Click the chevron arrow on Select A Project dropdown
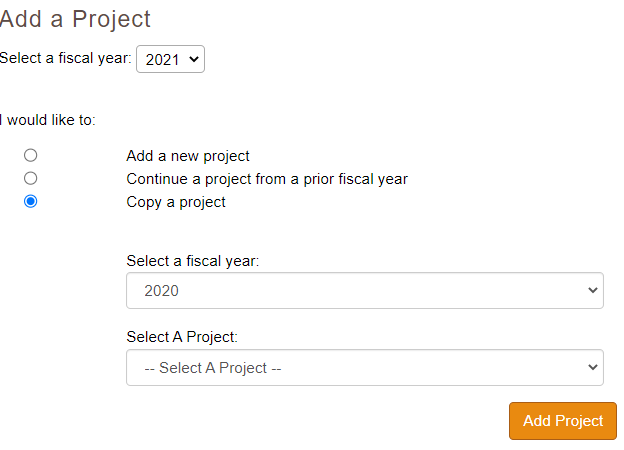 click(593, 367)
